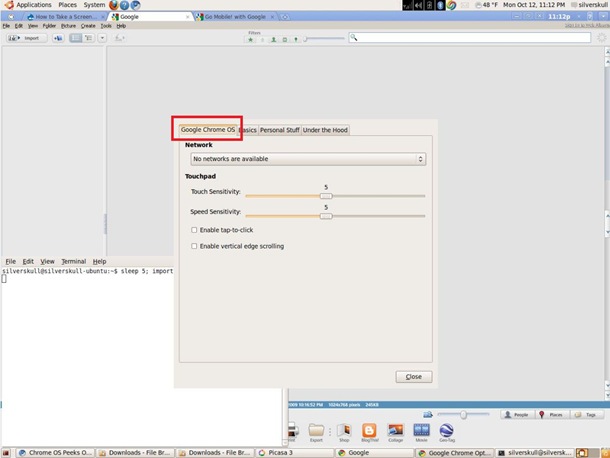Viewport: 610px width, 458px height.
Task: Open the Tags panel button
Action: 586,414
